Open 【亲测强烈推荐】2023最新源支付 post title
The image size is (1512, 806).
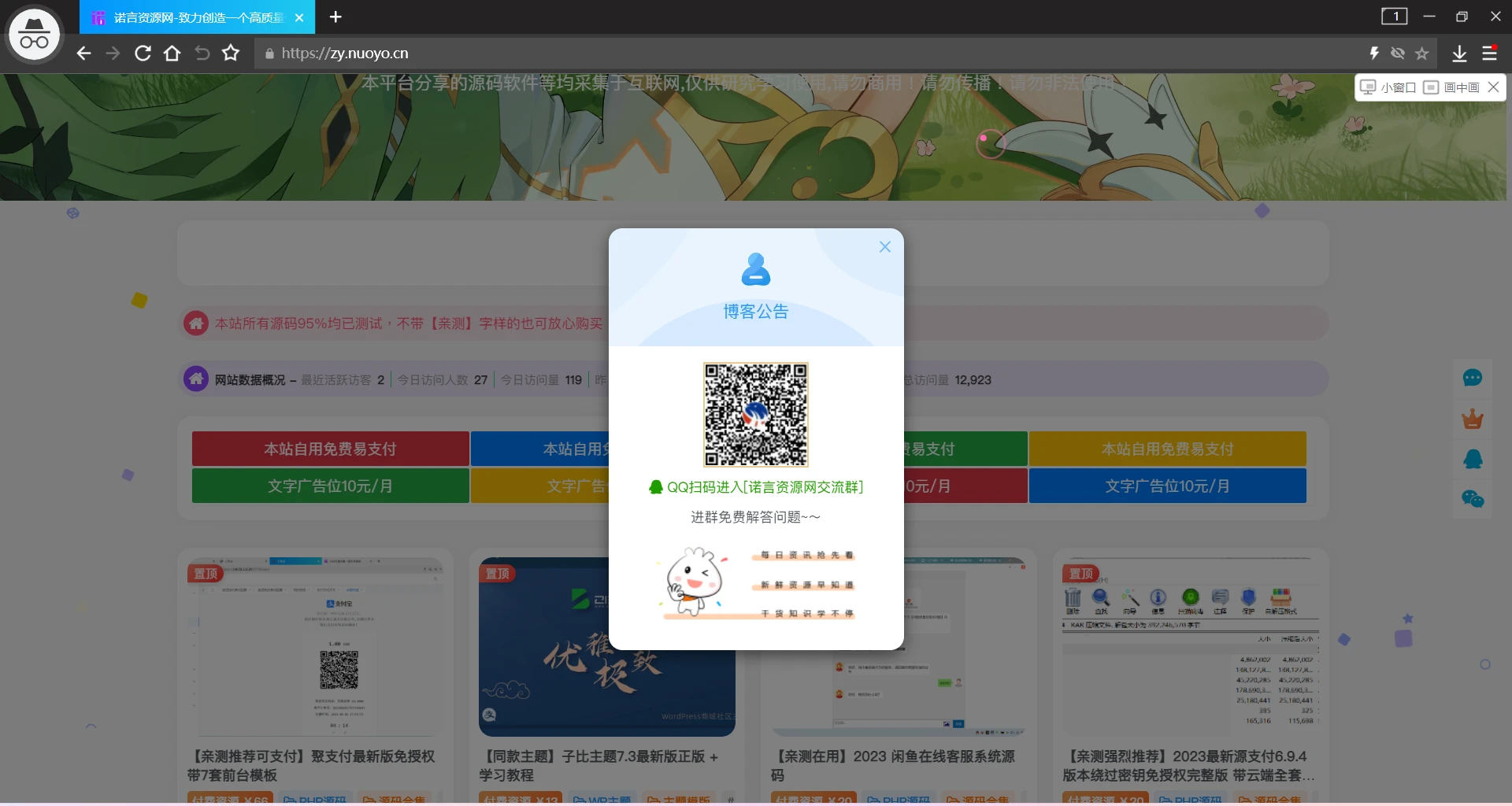pos(1188,766)
